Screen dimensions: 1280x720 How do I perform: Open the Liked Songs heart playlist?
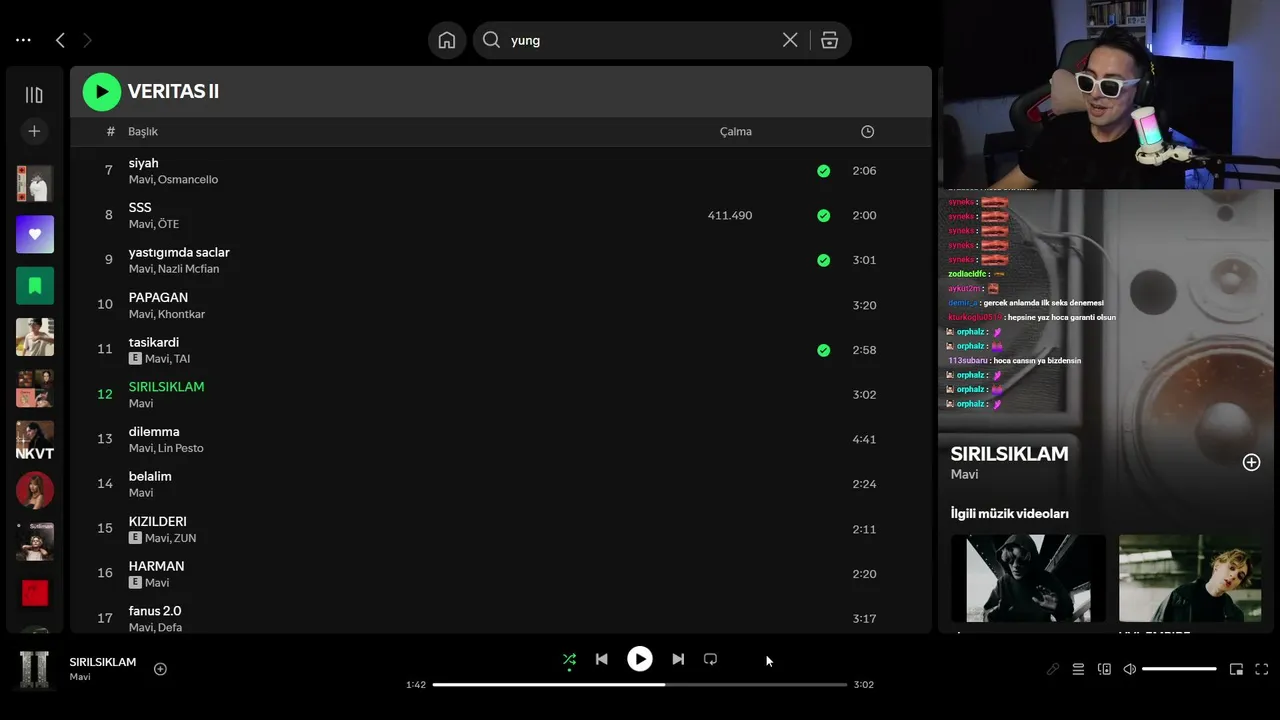pos(35,234)
